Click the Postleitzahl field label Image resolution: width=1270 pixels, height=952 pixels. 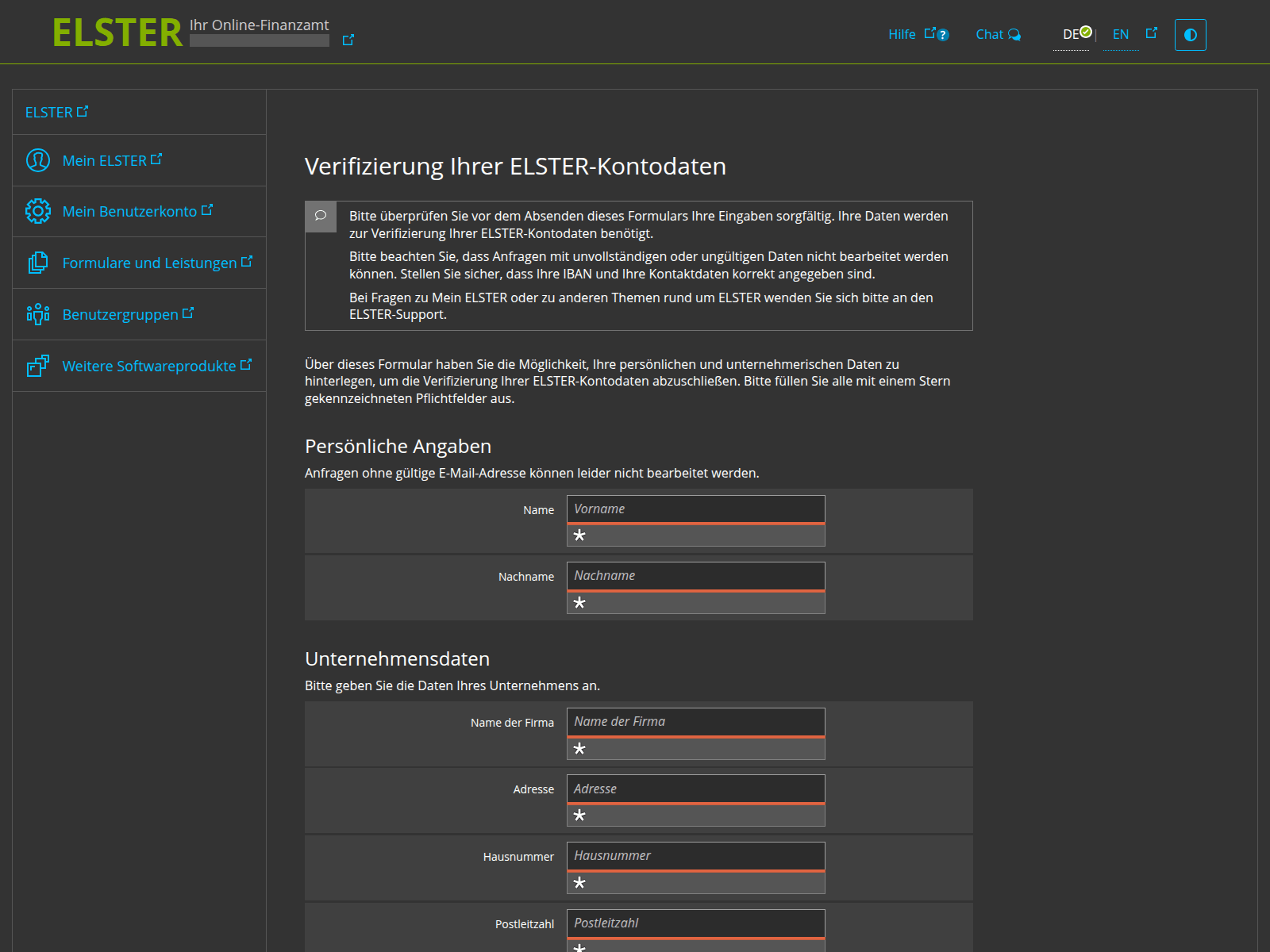tap(525, 924)
